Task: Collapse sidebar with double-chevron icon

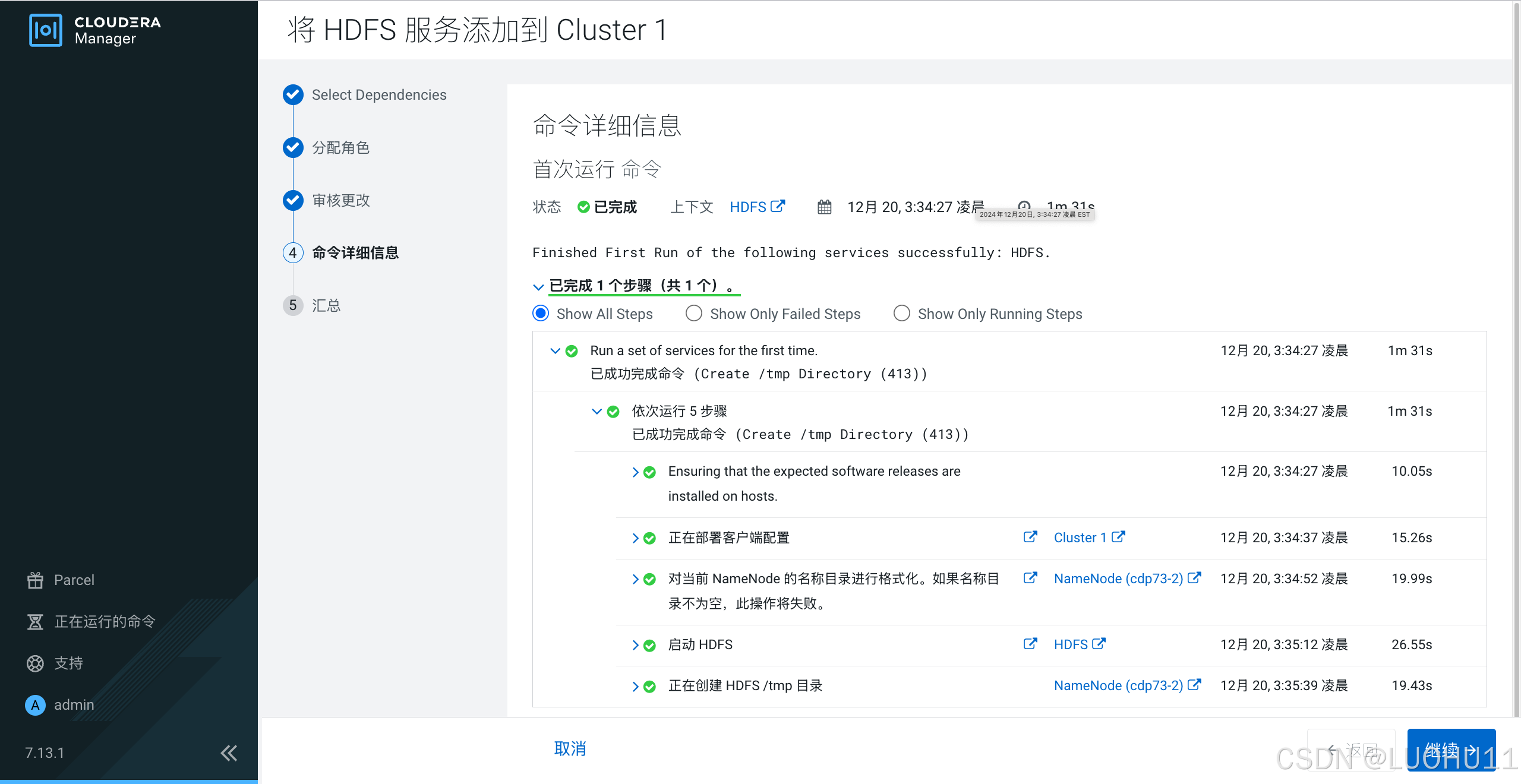Action: [229, 753]
